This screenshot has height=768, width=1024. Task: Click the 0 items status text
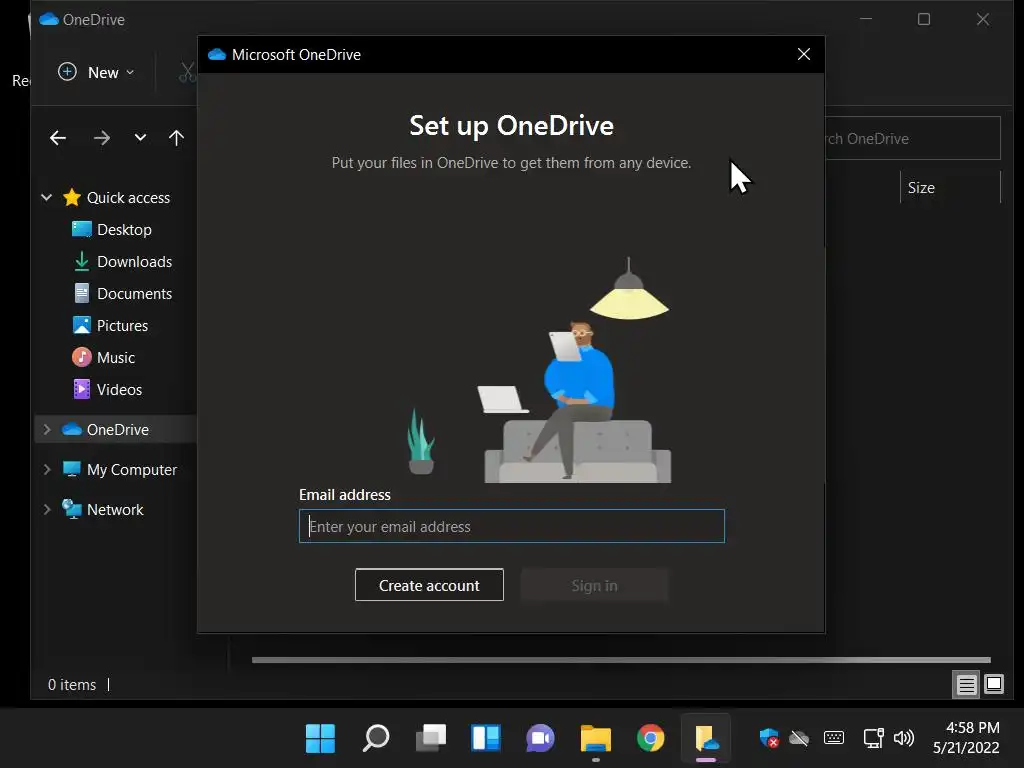tap(72, 685)
